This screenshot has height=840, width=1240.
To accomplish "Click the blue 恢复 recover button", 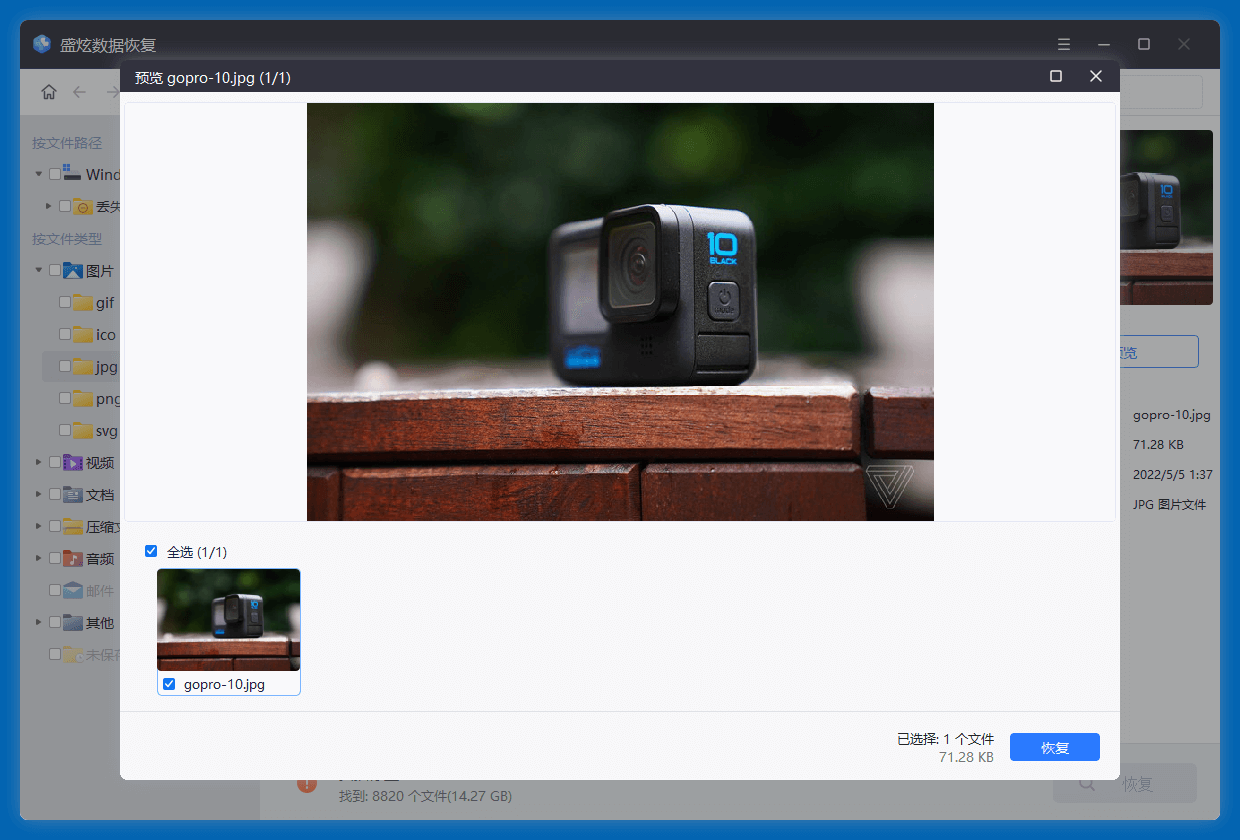I will pyautogui.click(x=1054, y=747).
